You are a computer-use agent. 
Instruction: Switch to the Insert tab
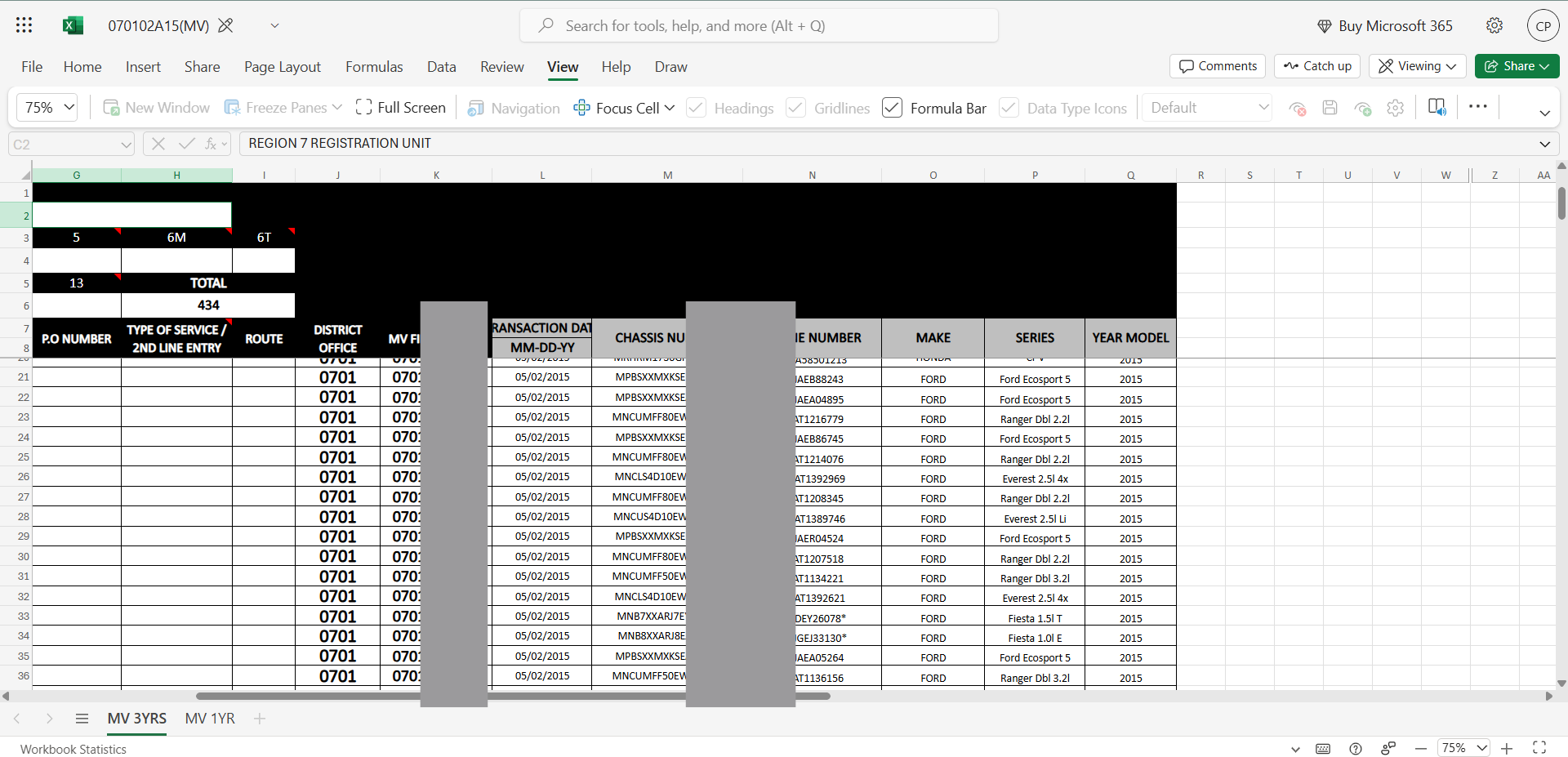coord(143,67)
